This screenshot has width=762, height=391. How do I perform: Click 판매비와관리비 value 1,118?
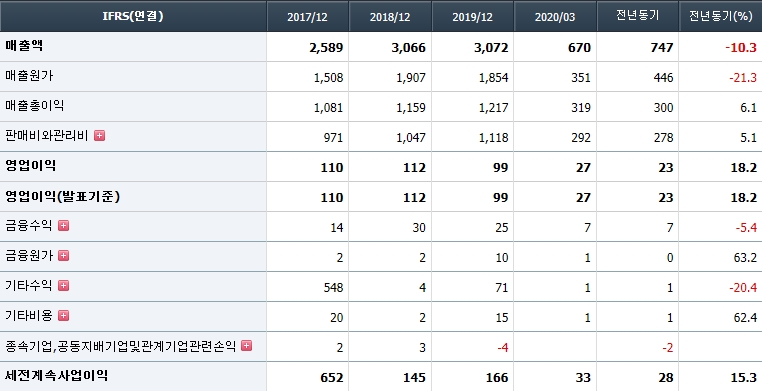(x=494, y=138)
